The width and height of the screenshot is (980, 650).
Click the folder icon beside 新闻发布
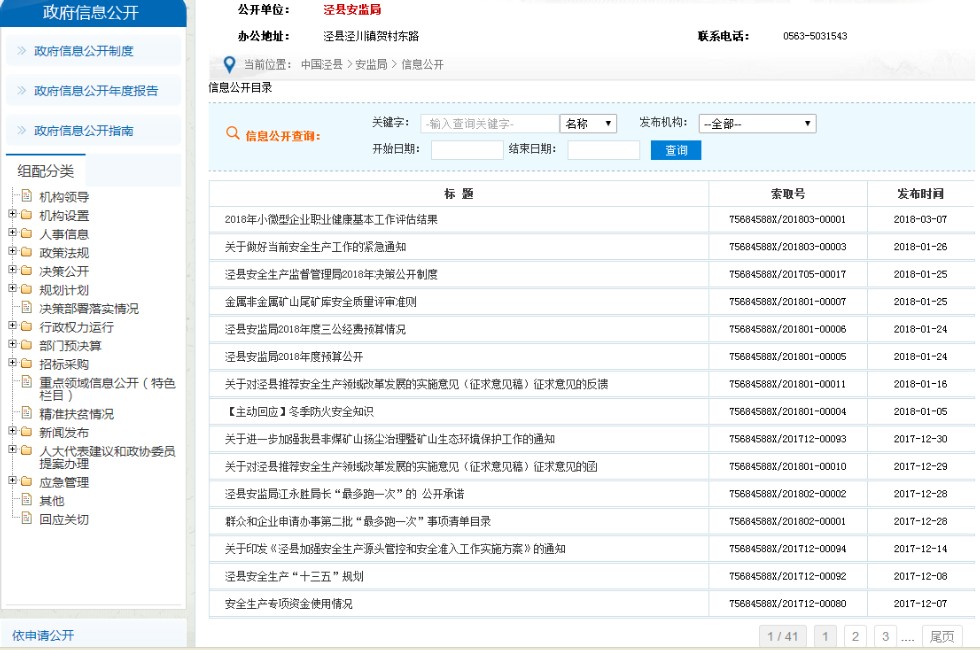(x=26, y=432)
